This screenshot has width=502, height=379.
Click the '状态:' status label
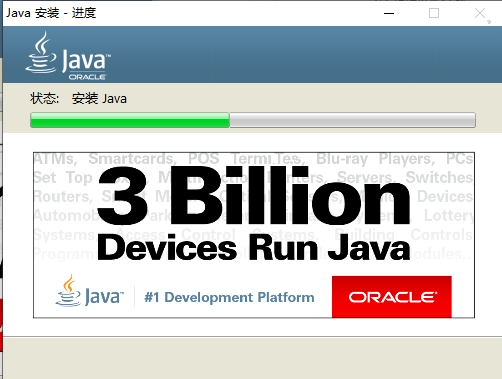pos(44,99)
